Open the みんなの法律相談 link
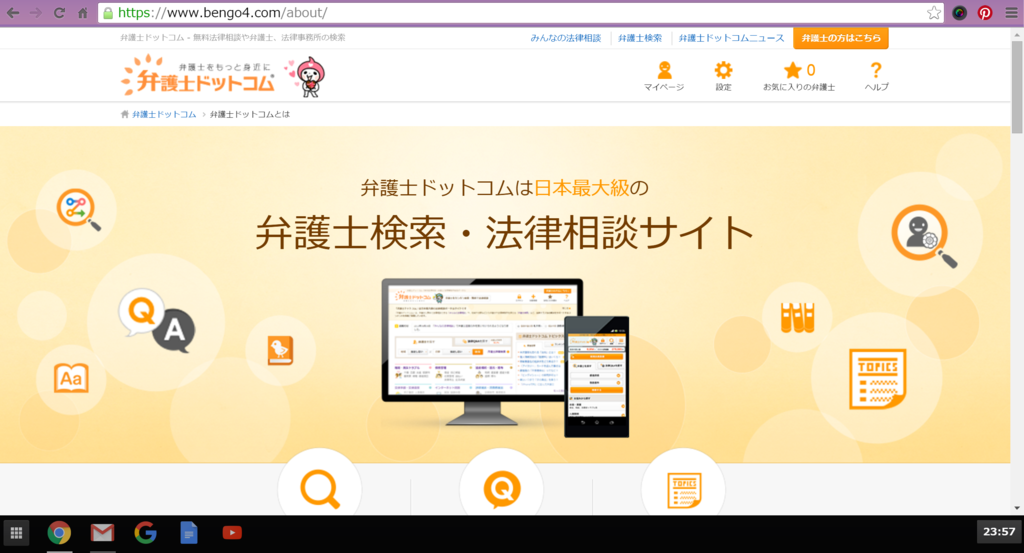 point(566,38)
